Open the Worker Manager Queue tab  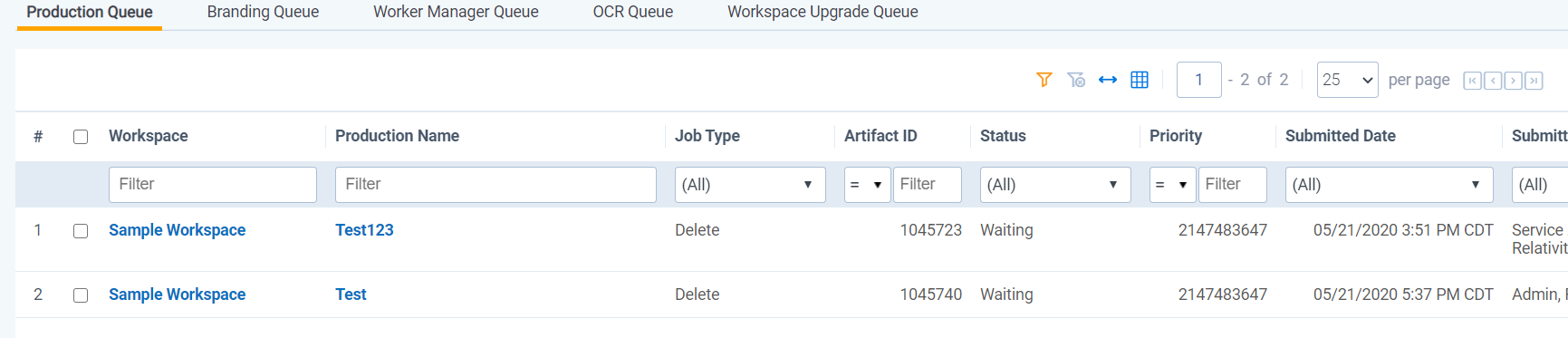(x=456, y=12)
